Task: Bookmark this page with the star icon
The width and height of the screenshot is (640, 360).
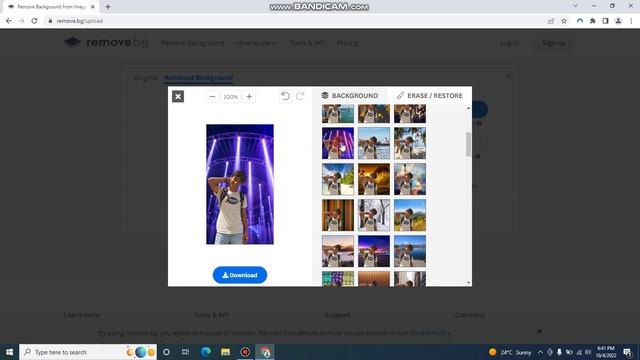Action: click(x=564, y=21)
